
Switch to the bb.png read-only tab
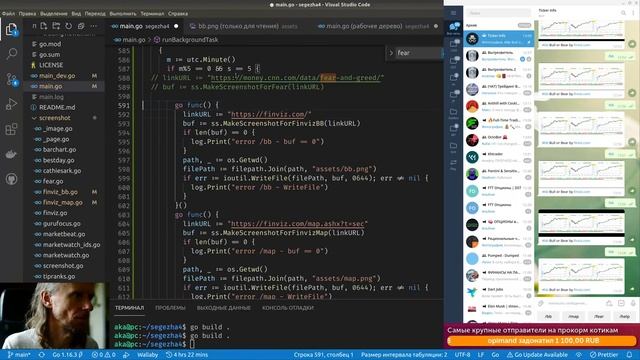click(244, 26)
